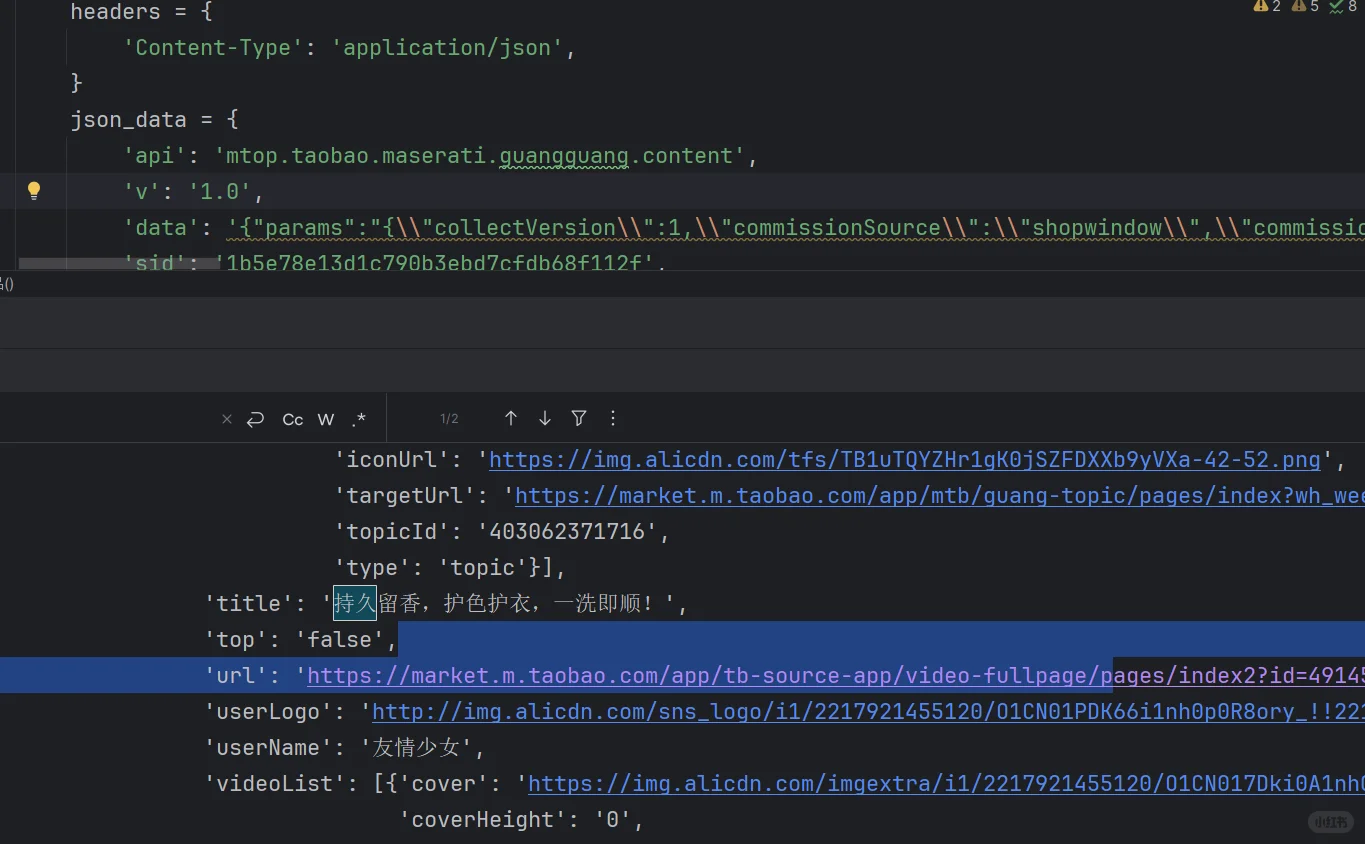Screen dimensions: 1365x844
Task: Open the userLogo sns_logo image link
Action: point(868,712)
